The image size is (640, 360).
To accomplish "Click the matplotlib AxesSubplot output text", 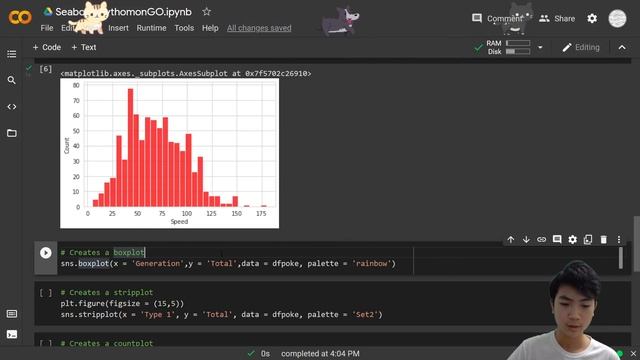I will [x=186, y=73].
